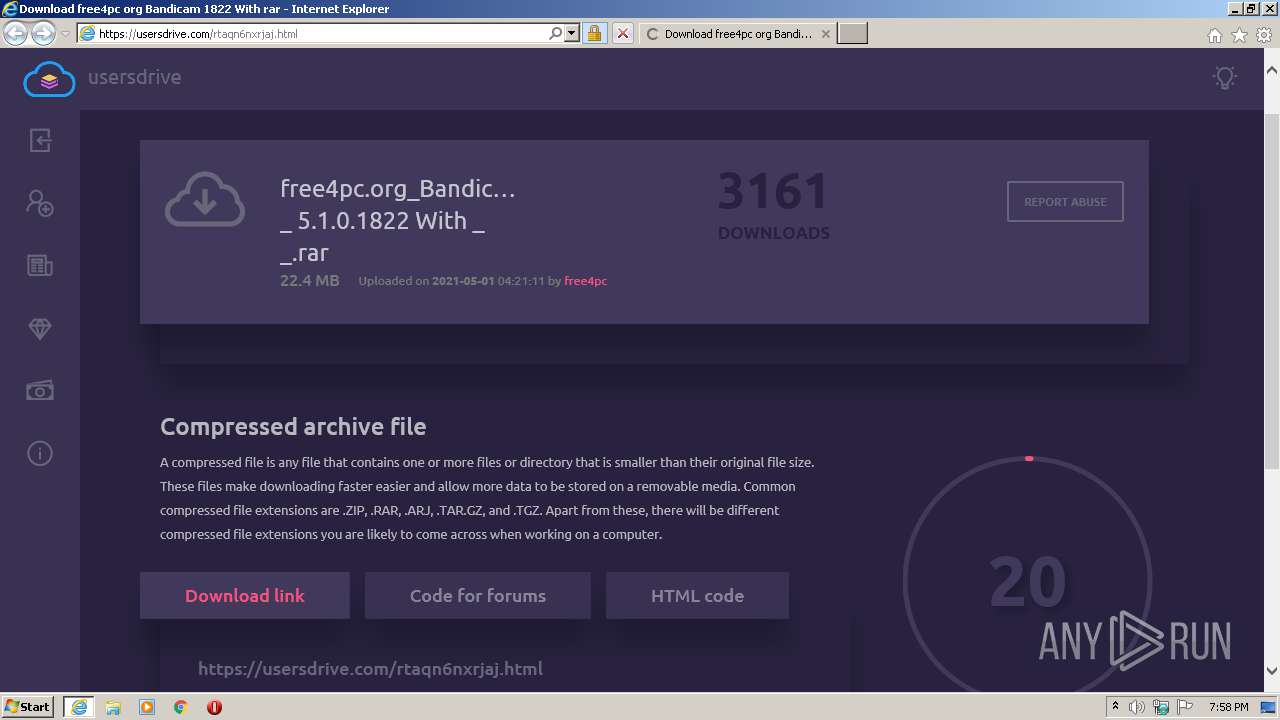Click the countdown timer showing 20
Image resolution: width=1280 pixels, height=720 pixels.
coord(1027,582)
